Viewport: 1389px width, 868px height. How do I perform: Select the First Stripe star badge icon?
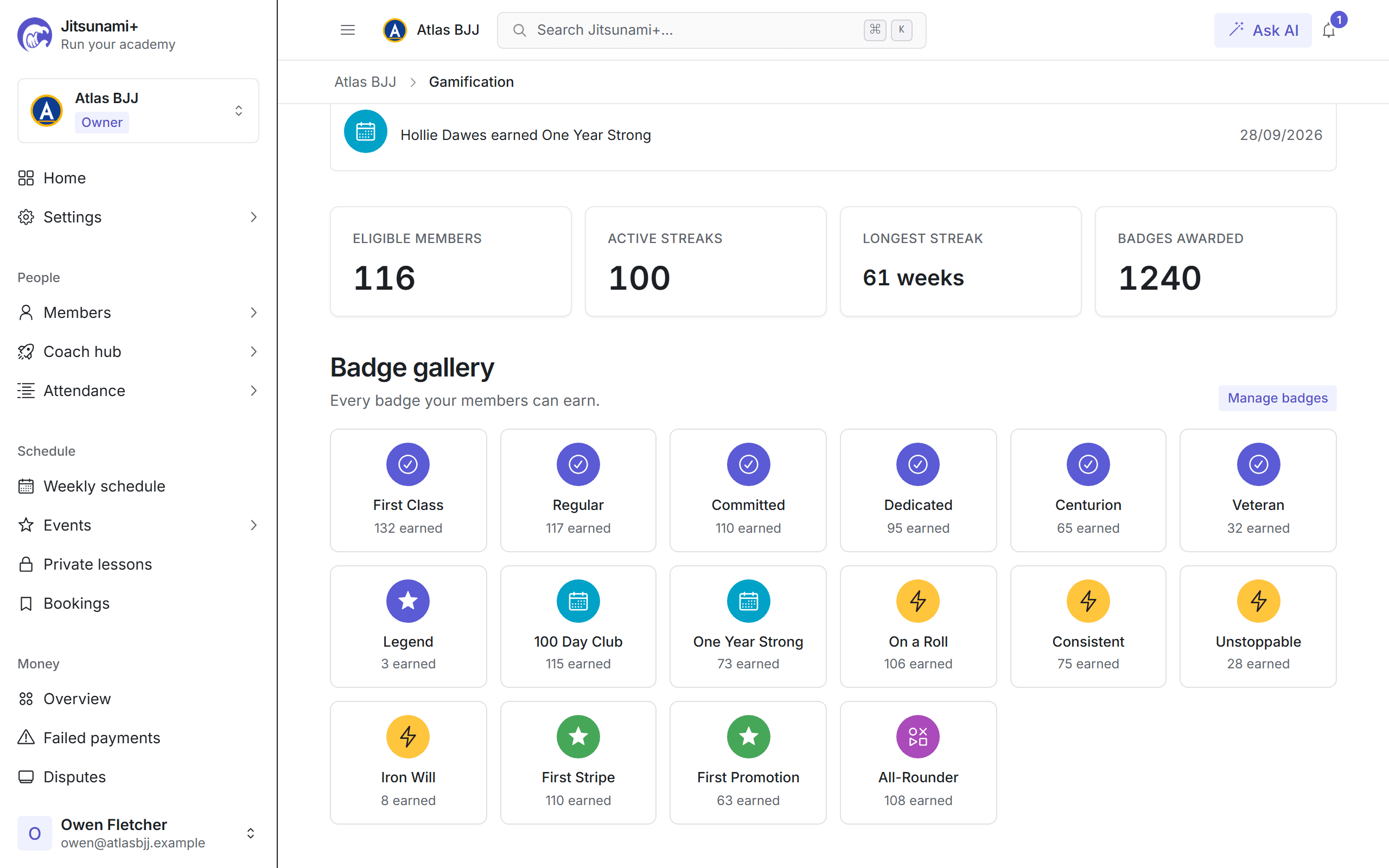(x=578, y=736)
